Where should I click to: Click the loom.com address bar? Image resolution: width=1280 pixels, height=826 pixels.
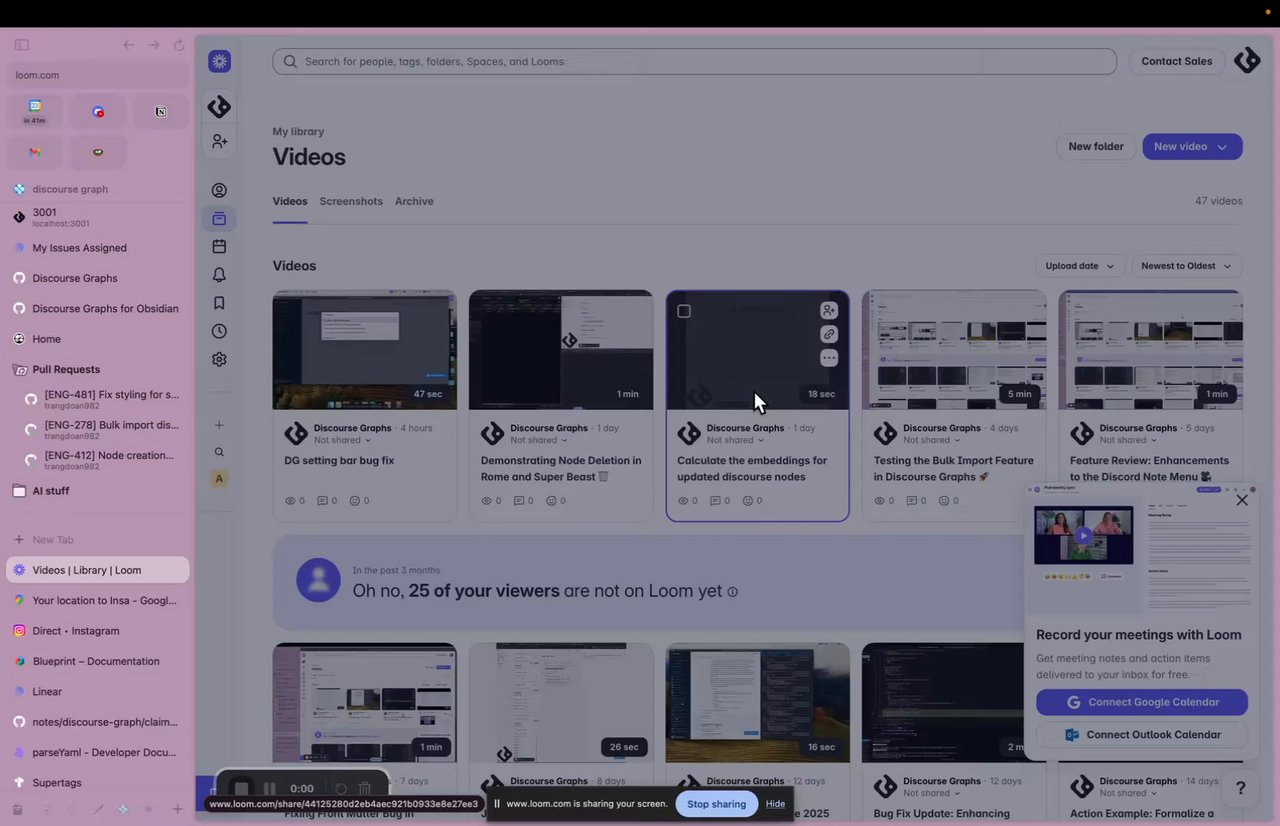coord(97,75)
